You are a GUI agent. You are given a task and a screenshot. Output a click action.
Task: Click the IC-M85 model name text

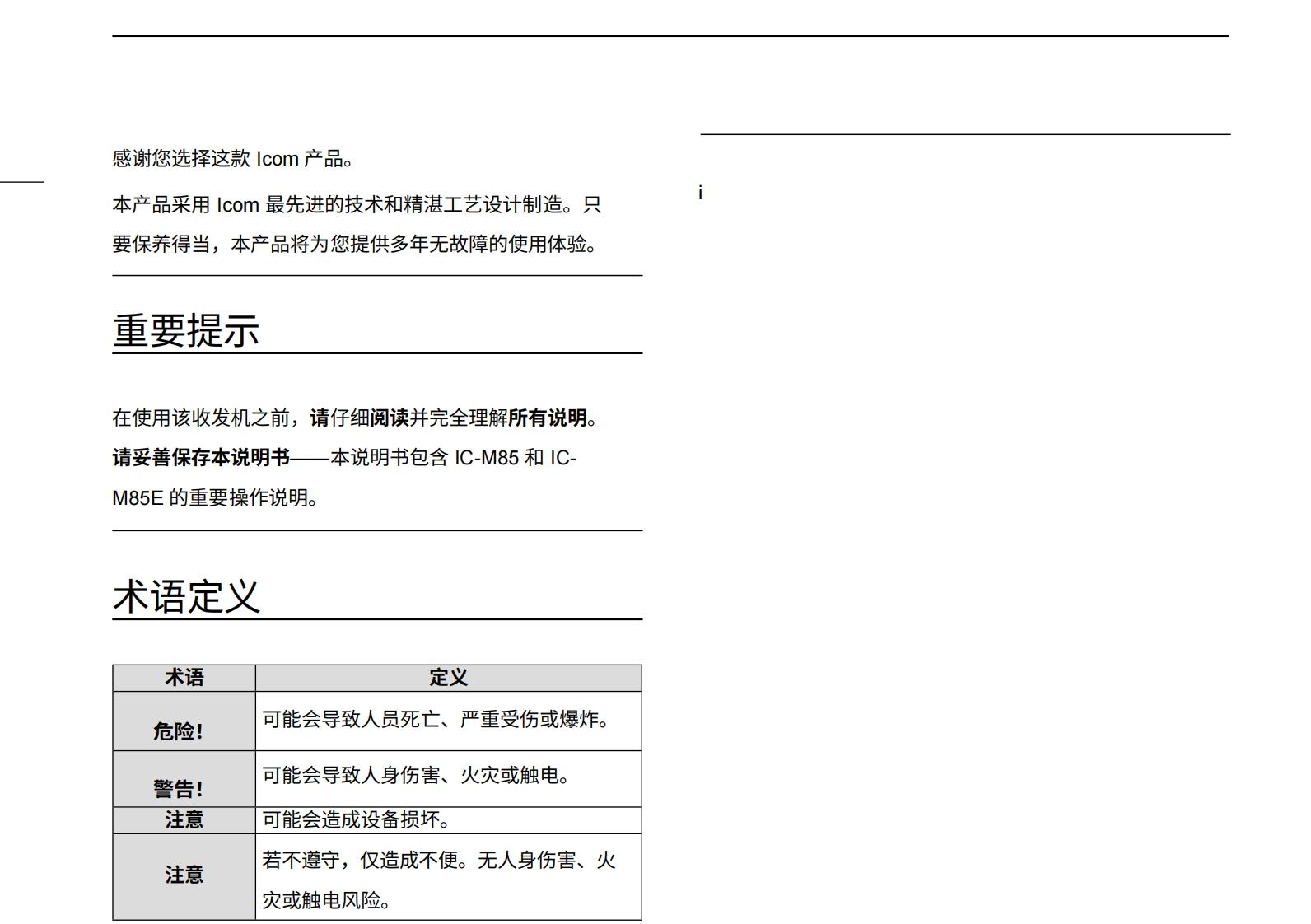487,458
